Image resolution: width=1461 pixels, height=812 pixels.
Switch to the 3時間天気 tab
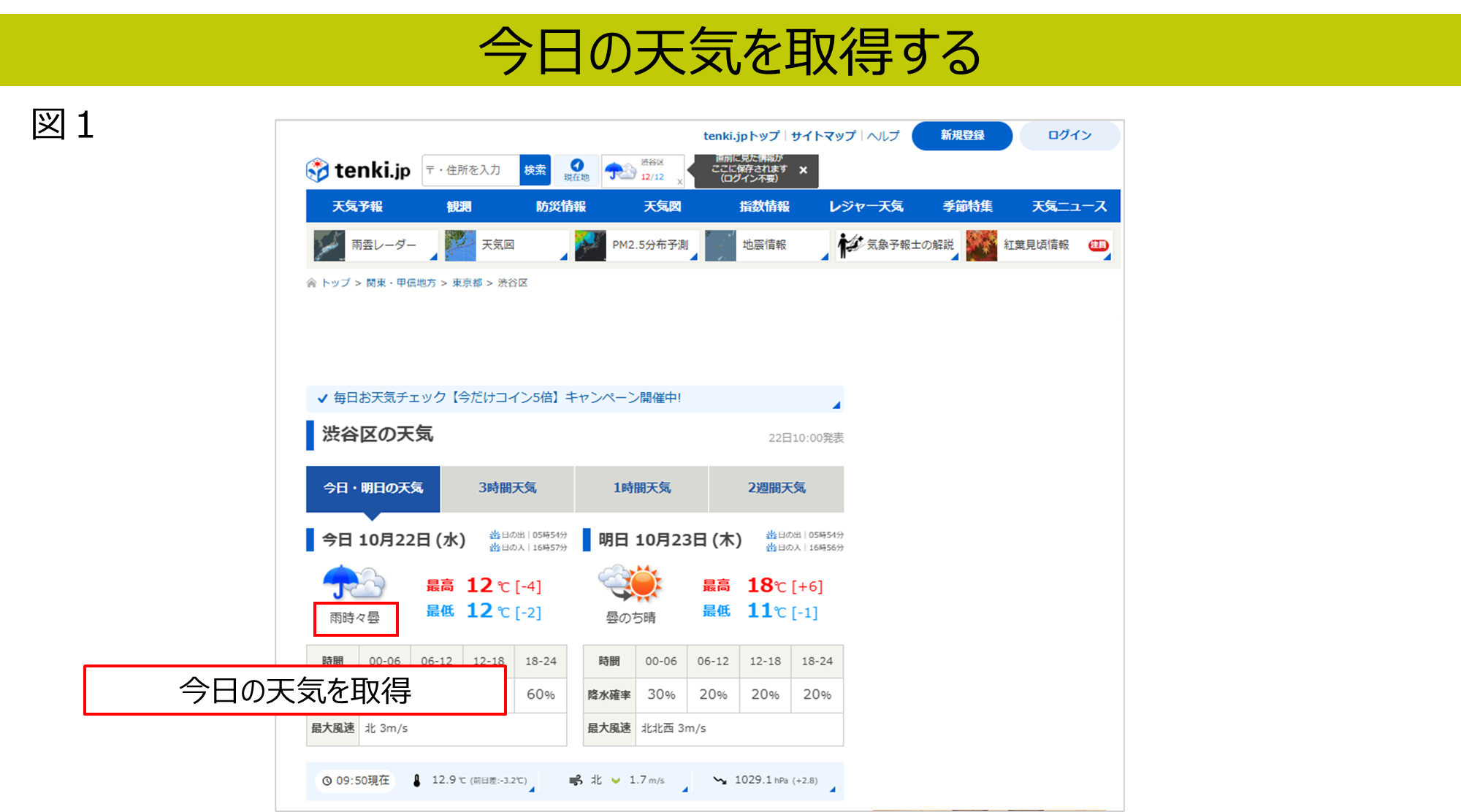pyautogui.click(x=507, y=488)
